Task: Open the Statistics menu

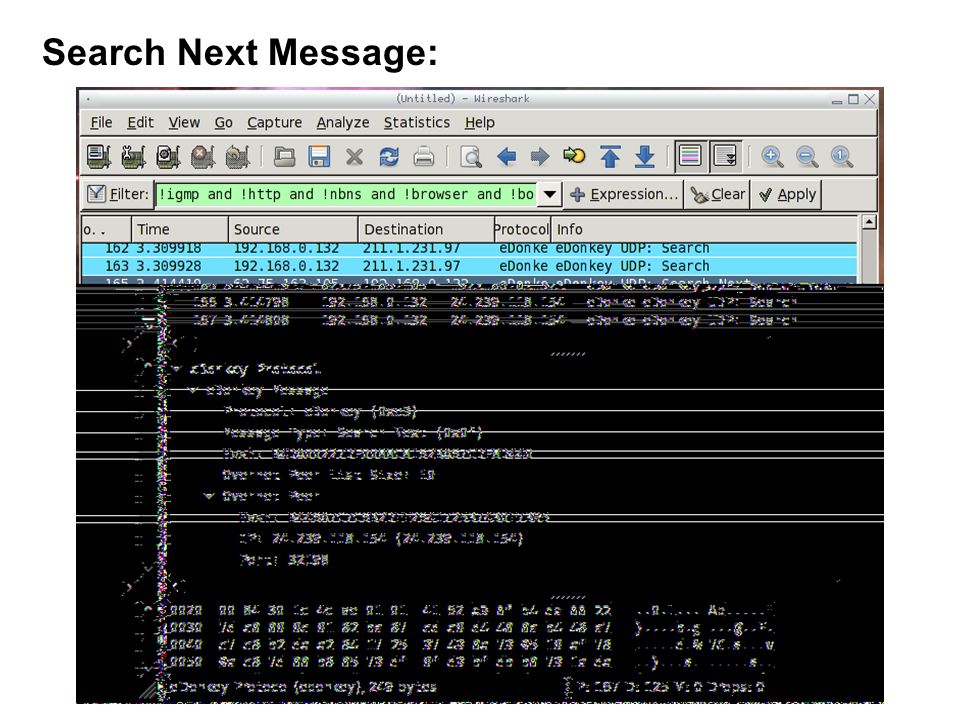Action: coord(417,122)
